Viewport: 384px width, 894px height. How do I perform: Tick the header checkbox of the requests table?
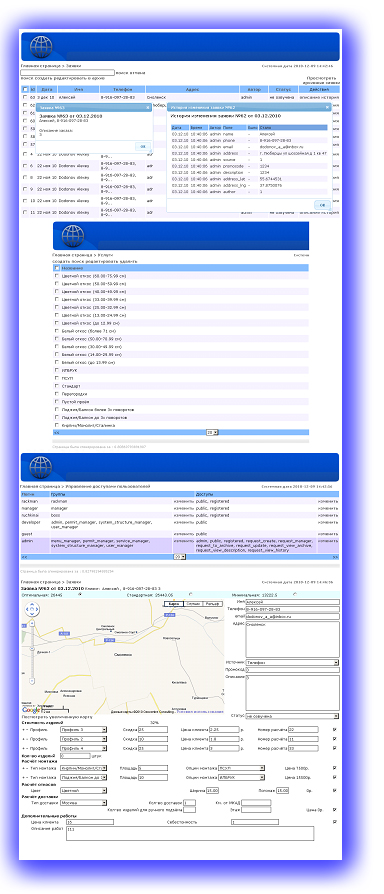(x=24, y=90)
